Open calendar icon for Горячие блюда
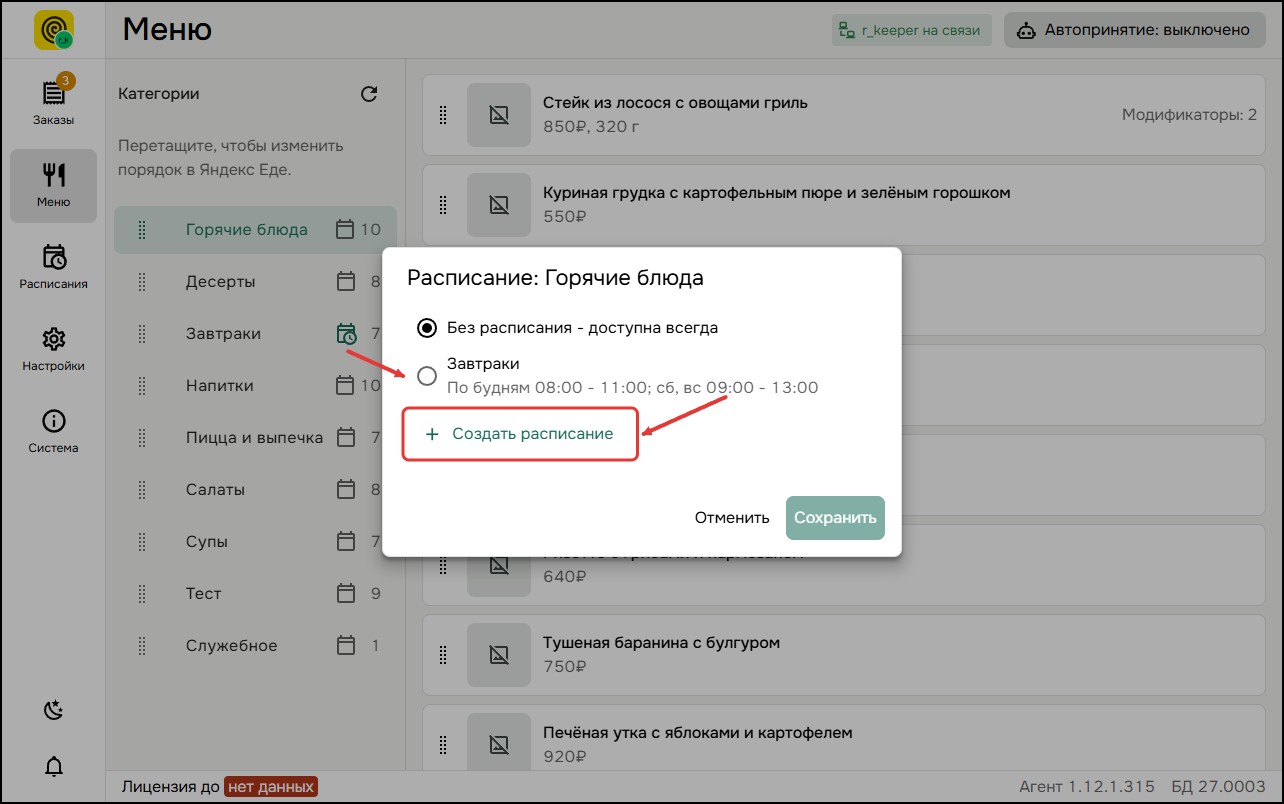The image size is (1284, 804). pyautogui.click(x=345, y=229)
